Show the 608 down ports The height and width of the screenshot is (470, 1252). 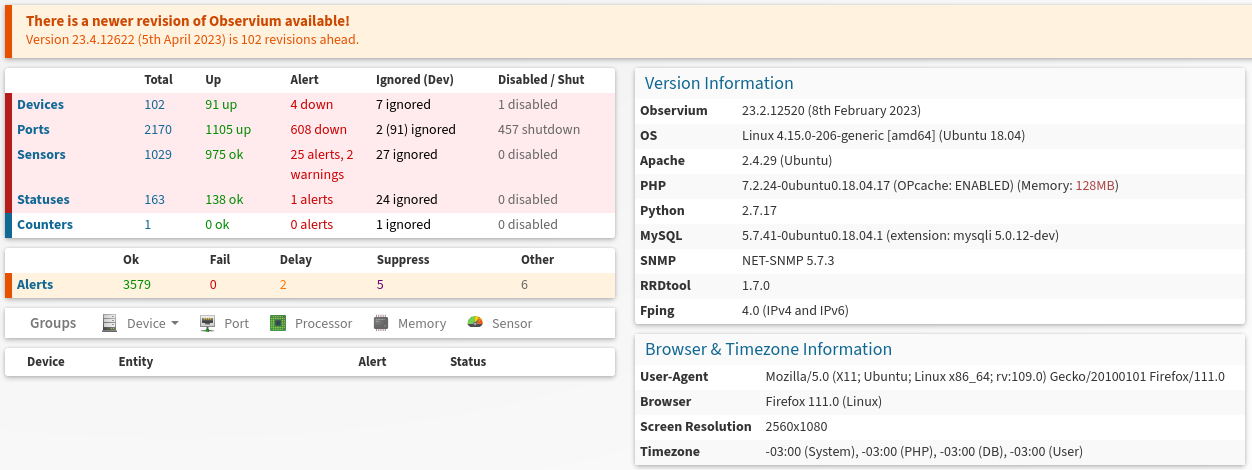click(319, 130)
